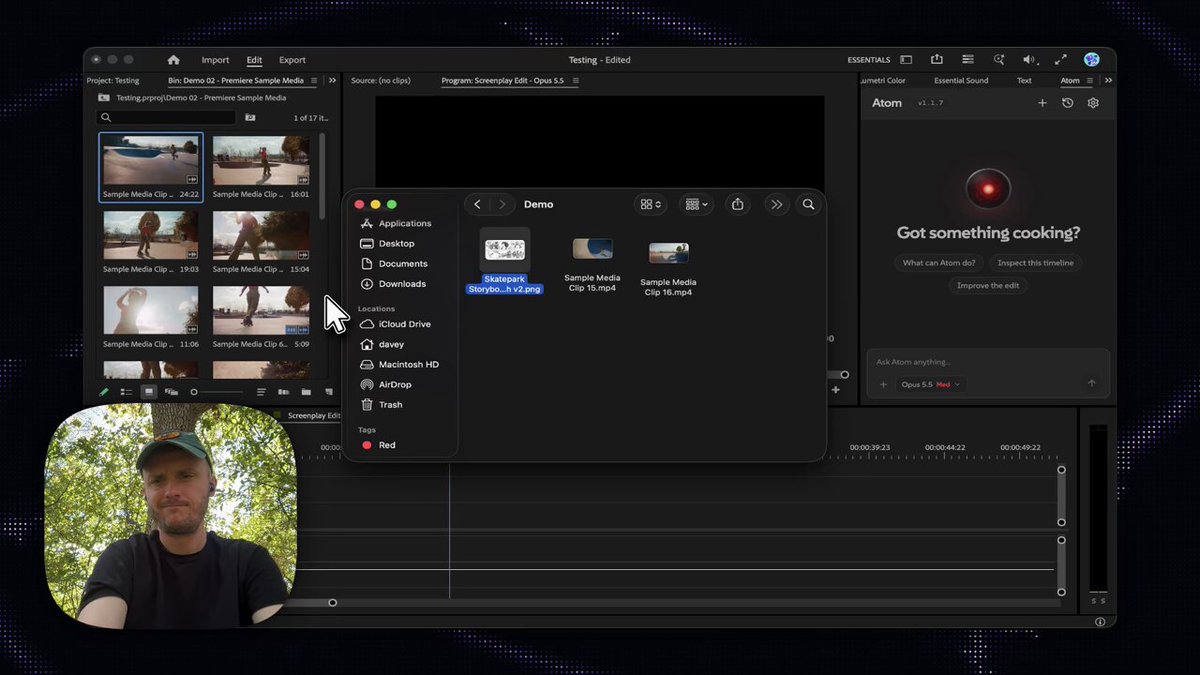The width and height of the screenshot is (1200, 675).
Task: Click the plus attach icon in Atom input
Action: click(x=883, y=384)
